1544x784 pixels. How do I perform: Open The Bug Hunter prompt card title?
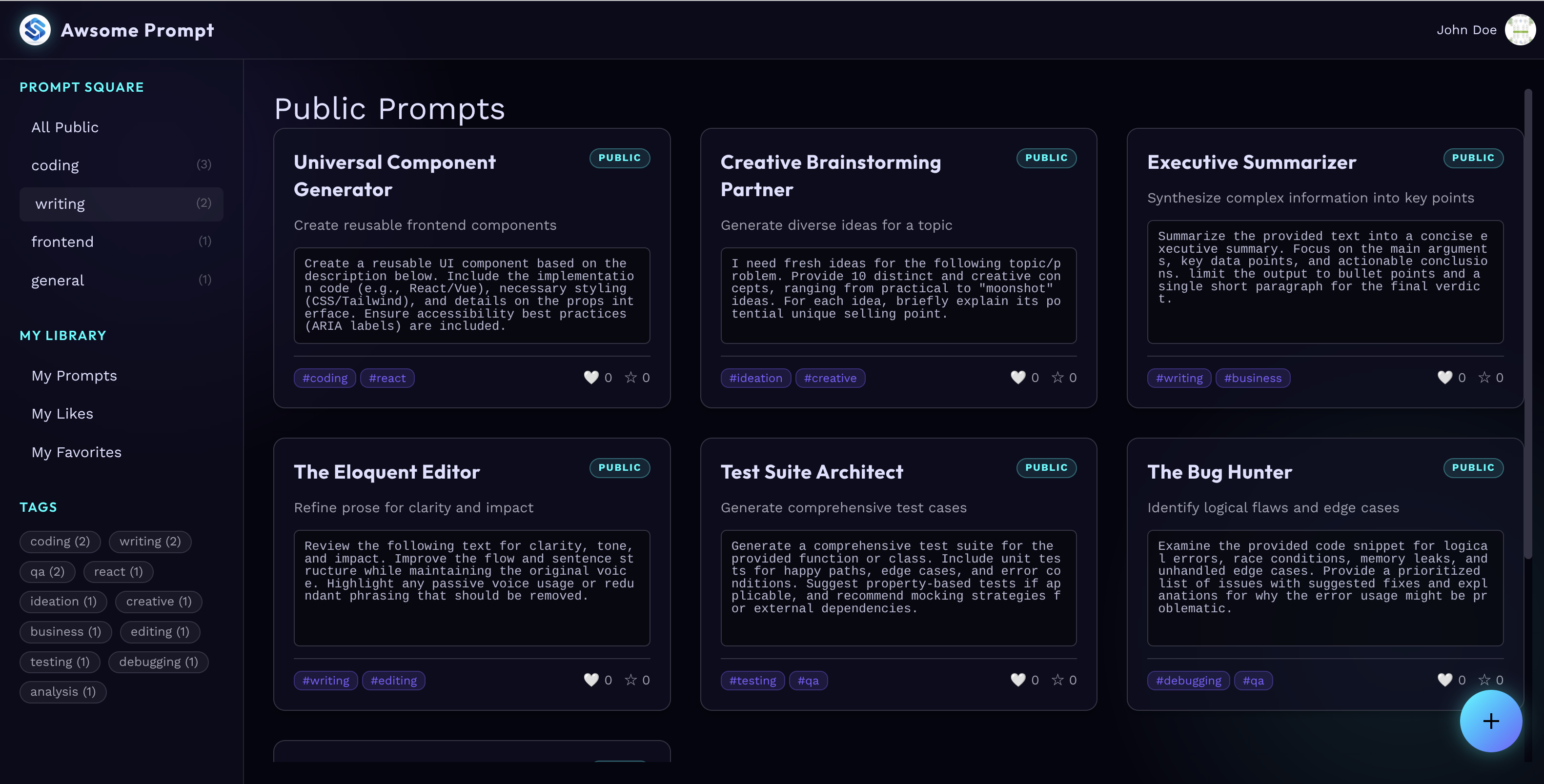[1219, 472]
